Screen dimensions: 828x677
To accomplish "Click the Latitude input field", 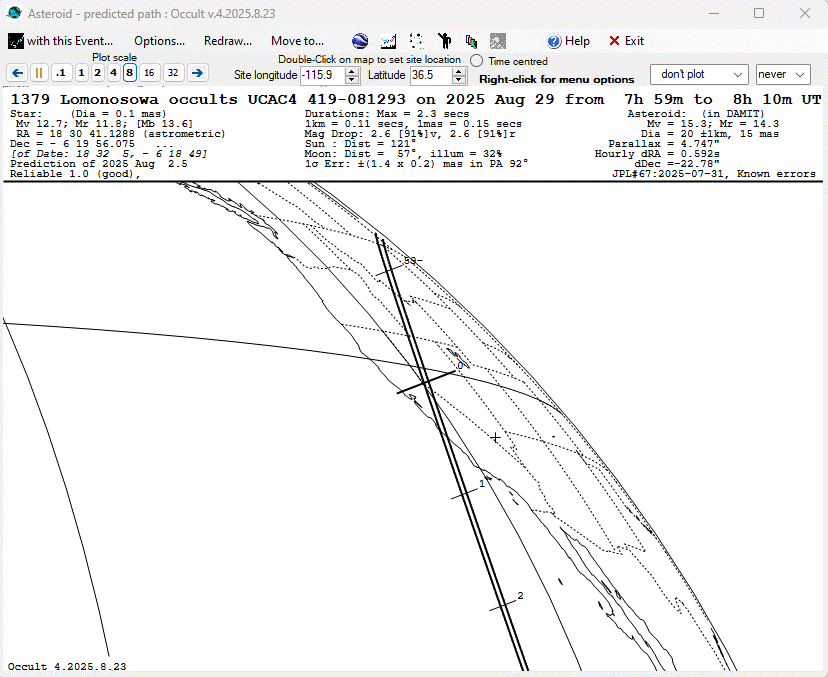I will (x=431, y=75).
